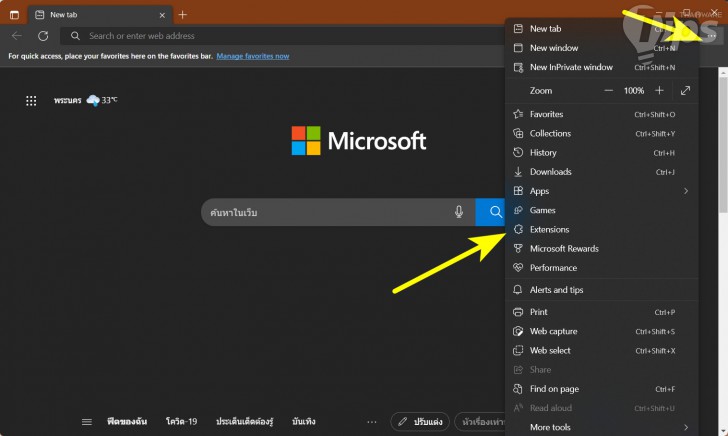
Task: Open the tab actions menu icon
Action: pyautogui.click(x=14, y=15)
